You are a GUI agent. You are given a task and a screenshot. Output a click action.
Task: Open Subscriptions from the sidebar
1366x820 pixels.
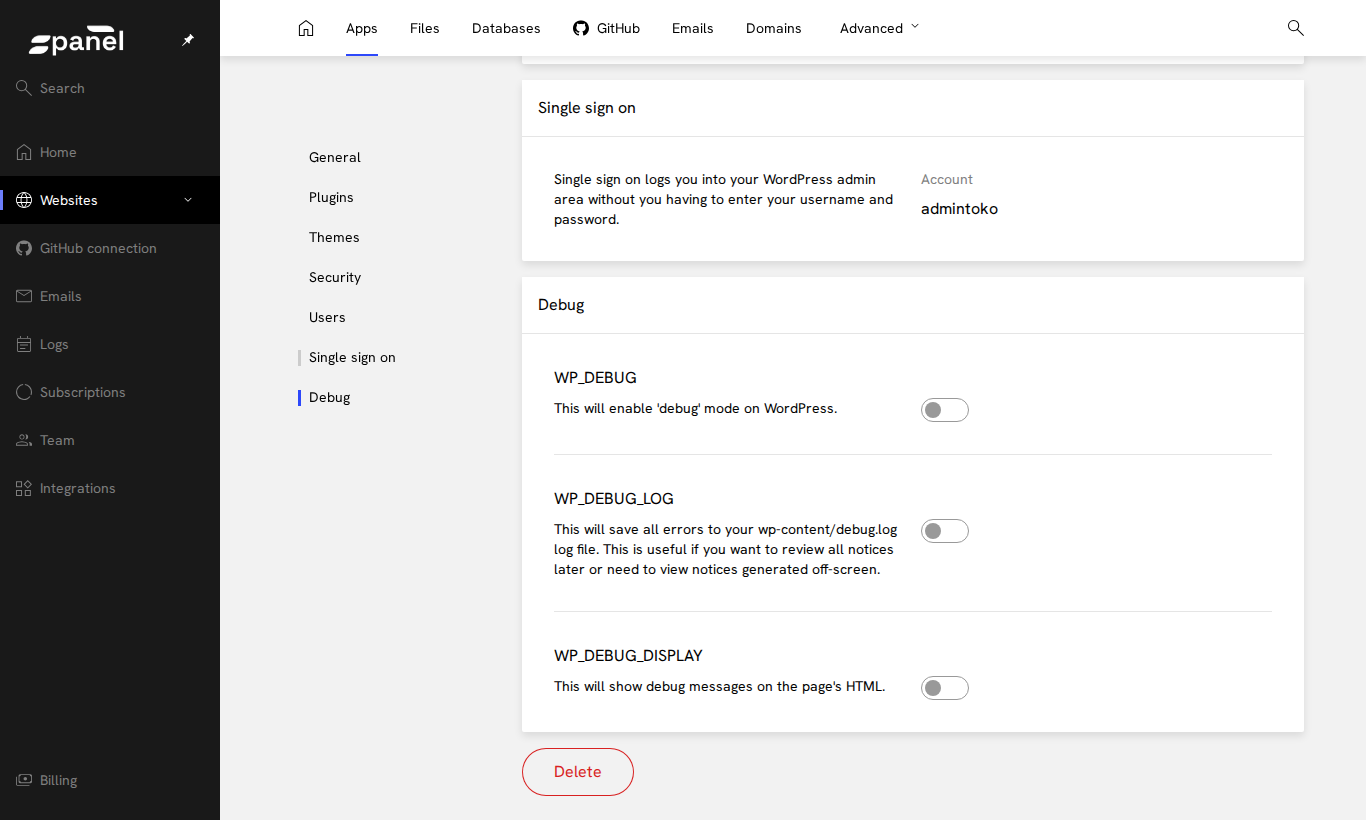[x=110, y=392]
